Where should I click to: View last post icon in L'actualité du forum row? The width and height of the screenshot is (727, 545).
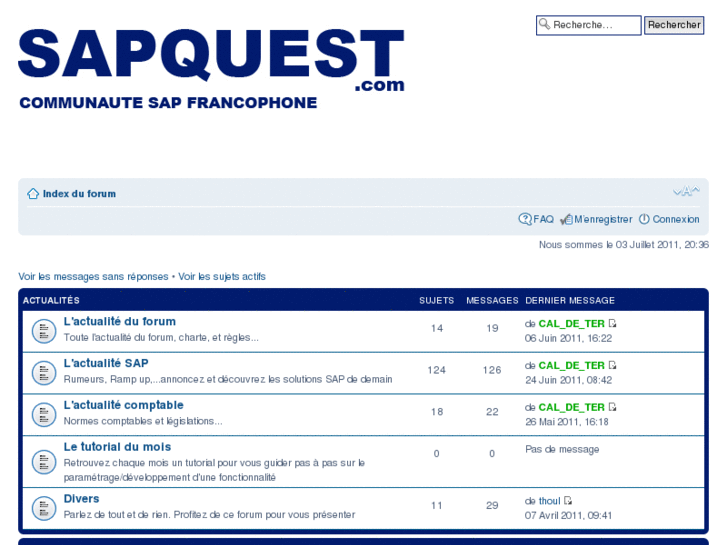point(612,323)
